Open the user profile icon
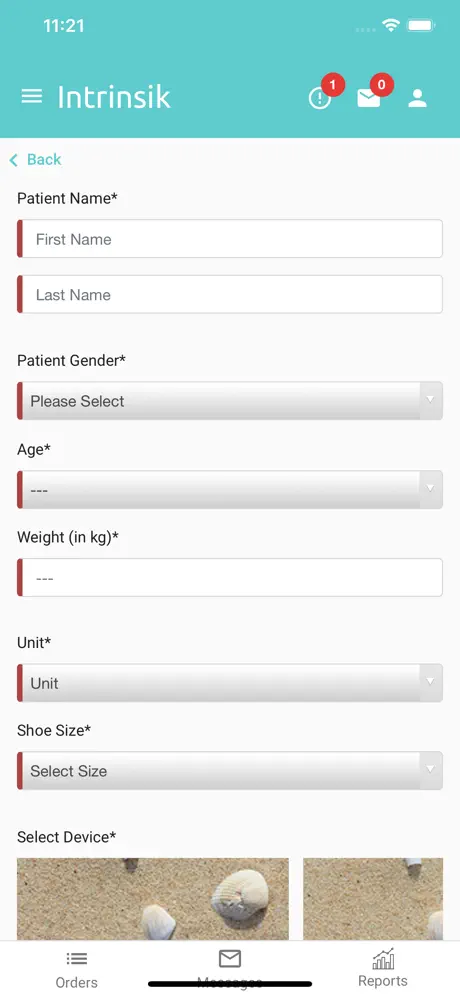Screen dimensions: 460x996 (417, 98)
